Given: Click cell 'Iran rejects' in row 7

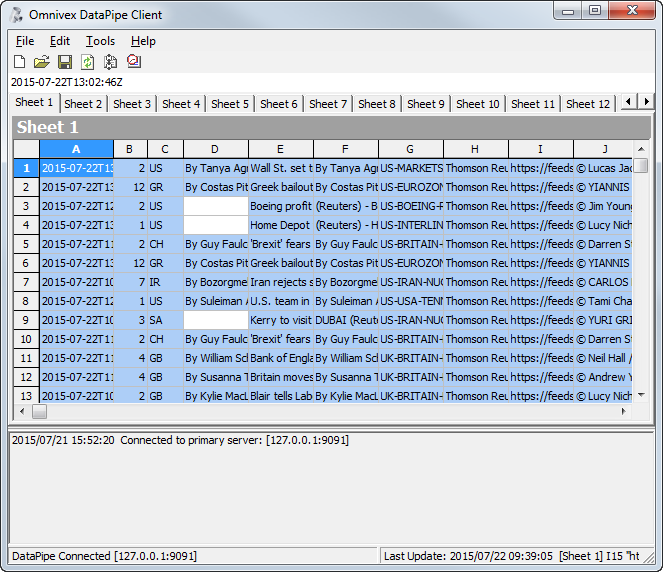Looking at the screenshot, I should (281, 282).
